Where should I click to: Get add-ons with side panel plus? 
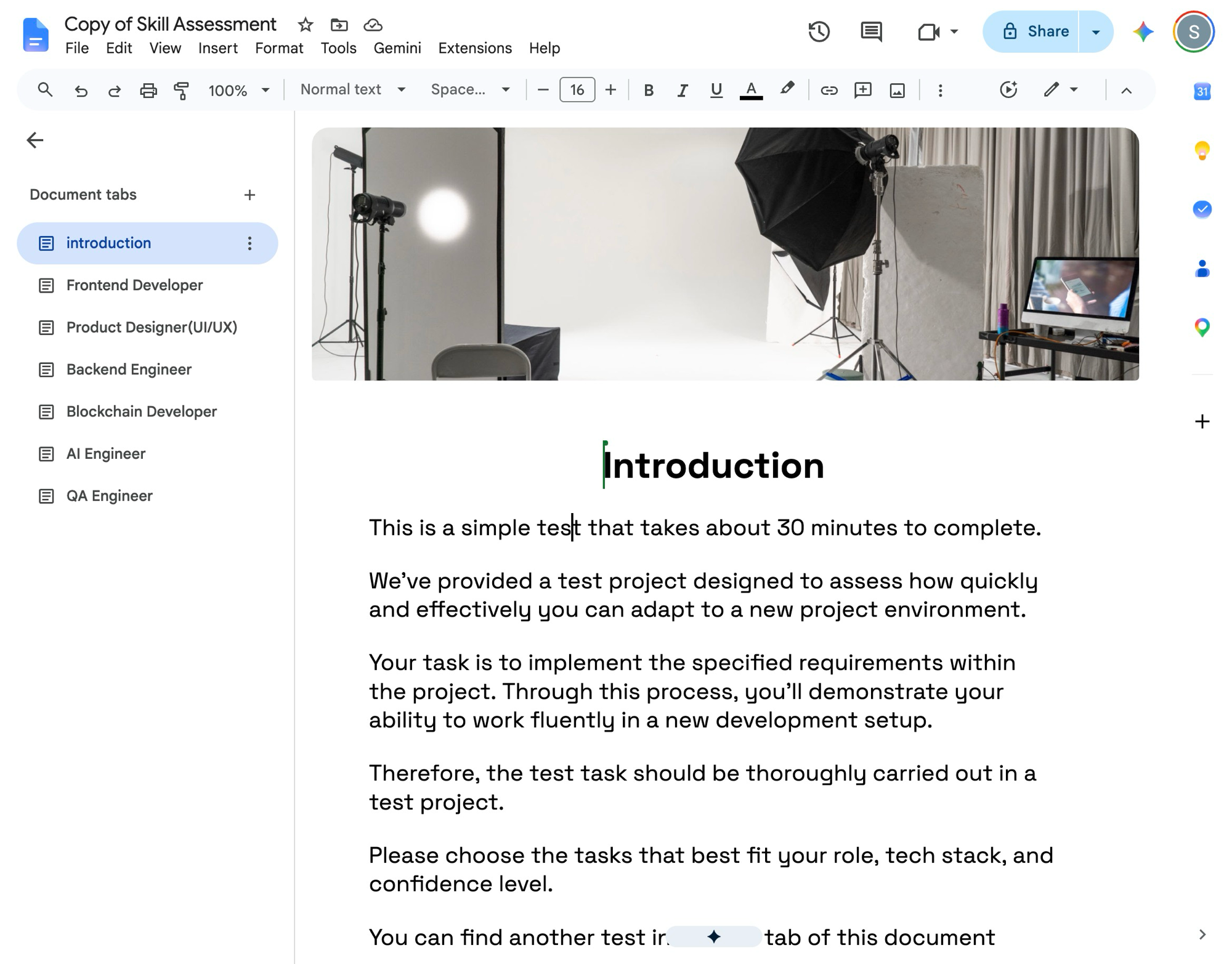(x=1202, y=421)
